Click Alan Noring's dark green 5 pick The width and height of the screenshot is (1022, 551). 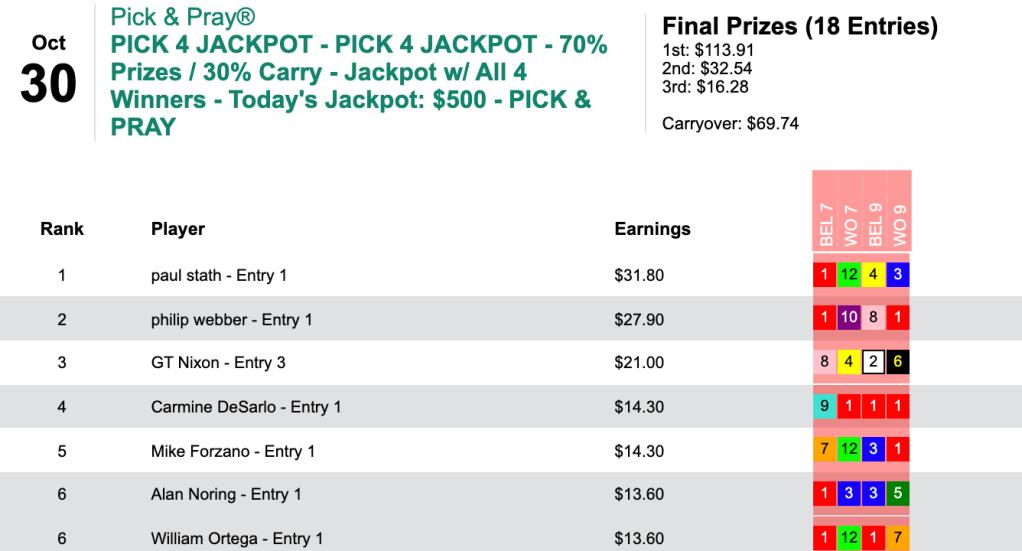pyautogui.click(x=898, y=494)
